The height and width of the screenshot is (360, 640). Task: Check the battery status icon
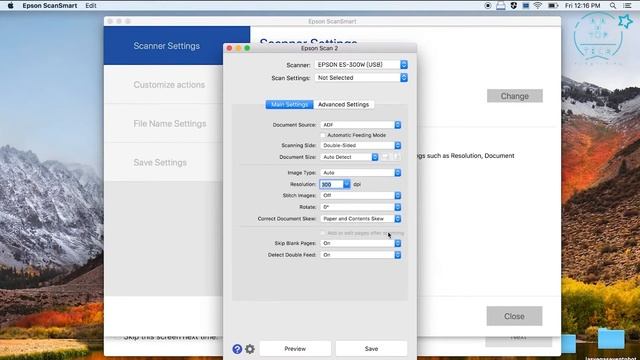(553, 6)
